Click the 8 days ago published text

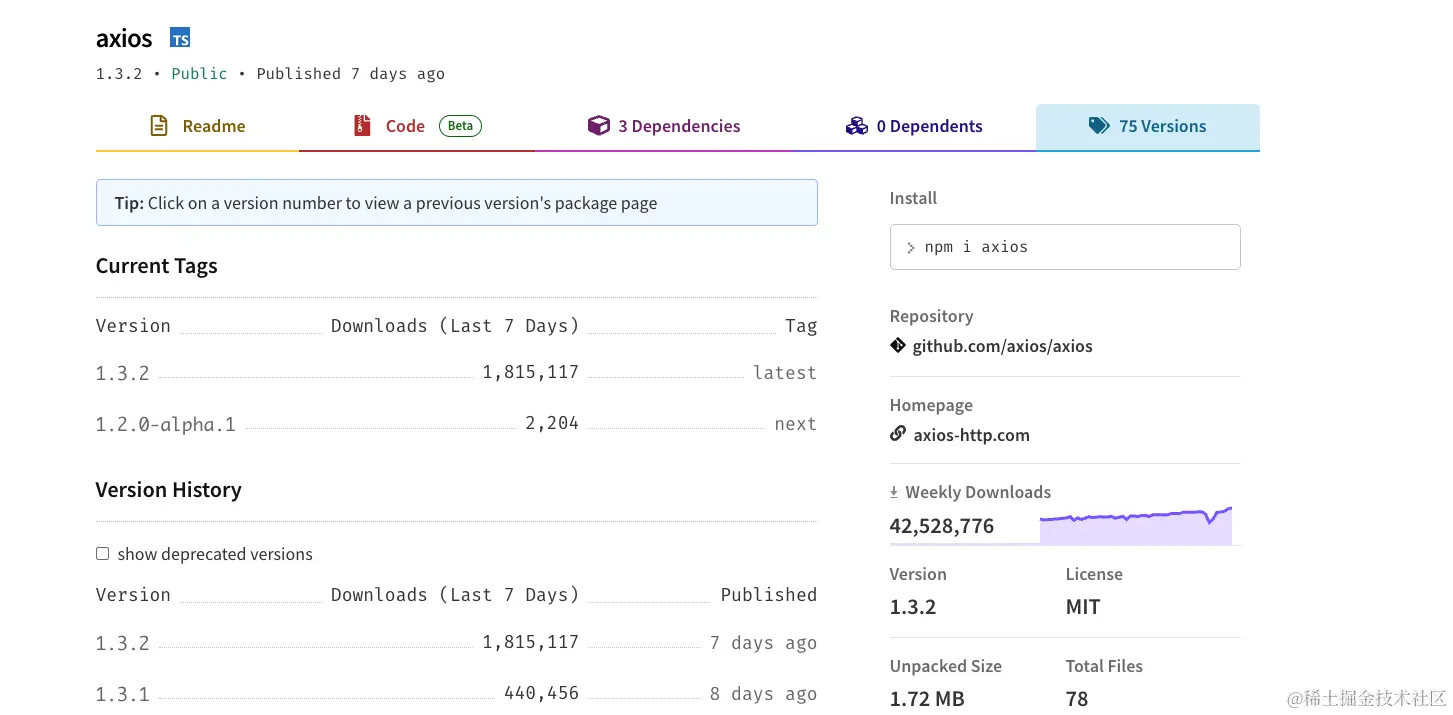(x=763, y=694)
